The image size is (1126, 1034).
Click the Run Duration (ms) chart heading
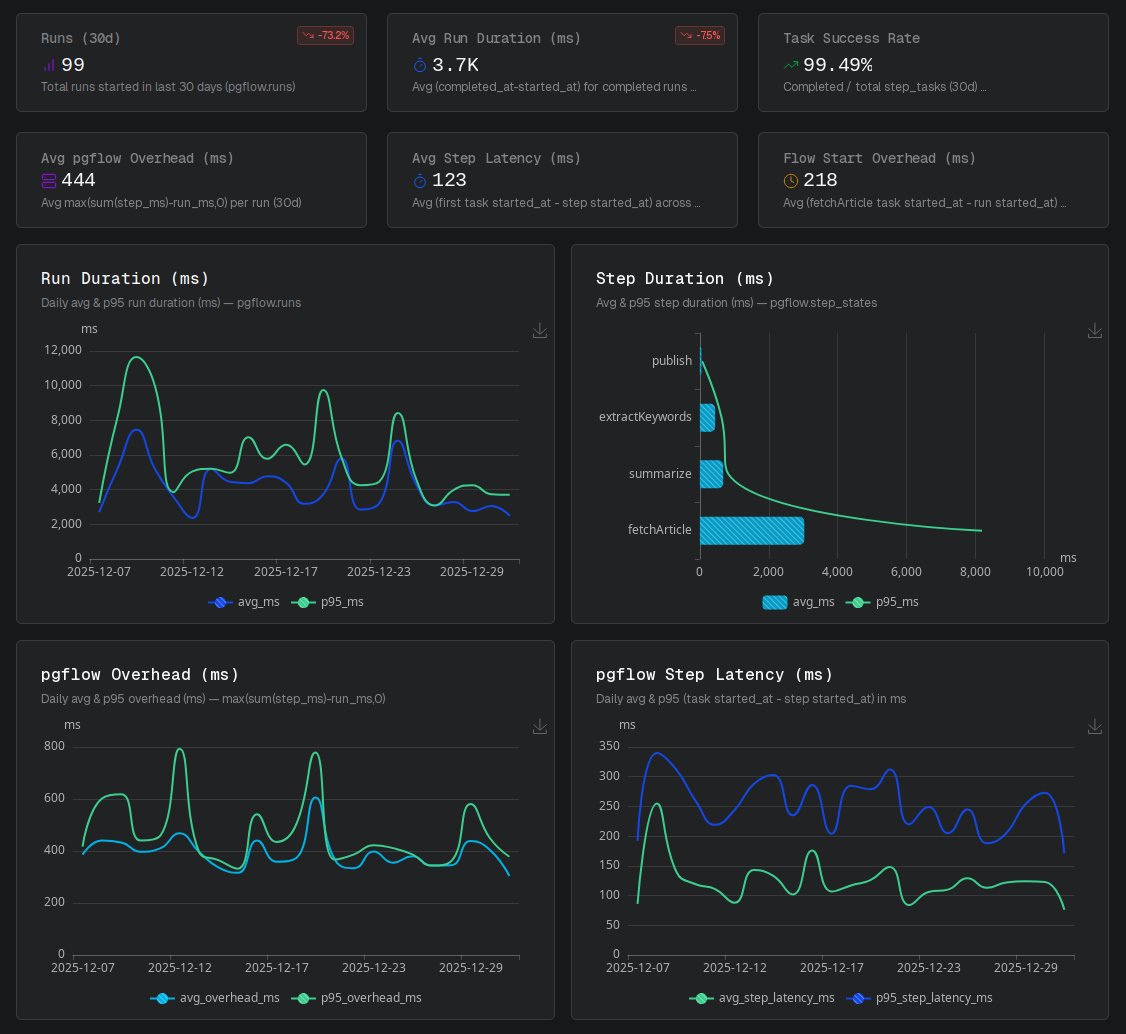tap(125, 279)
